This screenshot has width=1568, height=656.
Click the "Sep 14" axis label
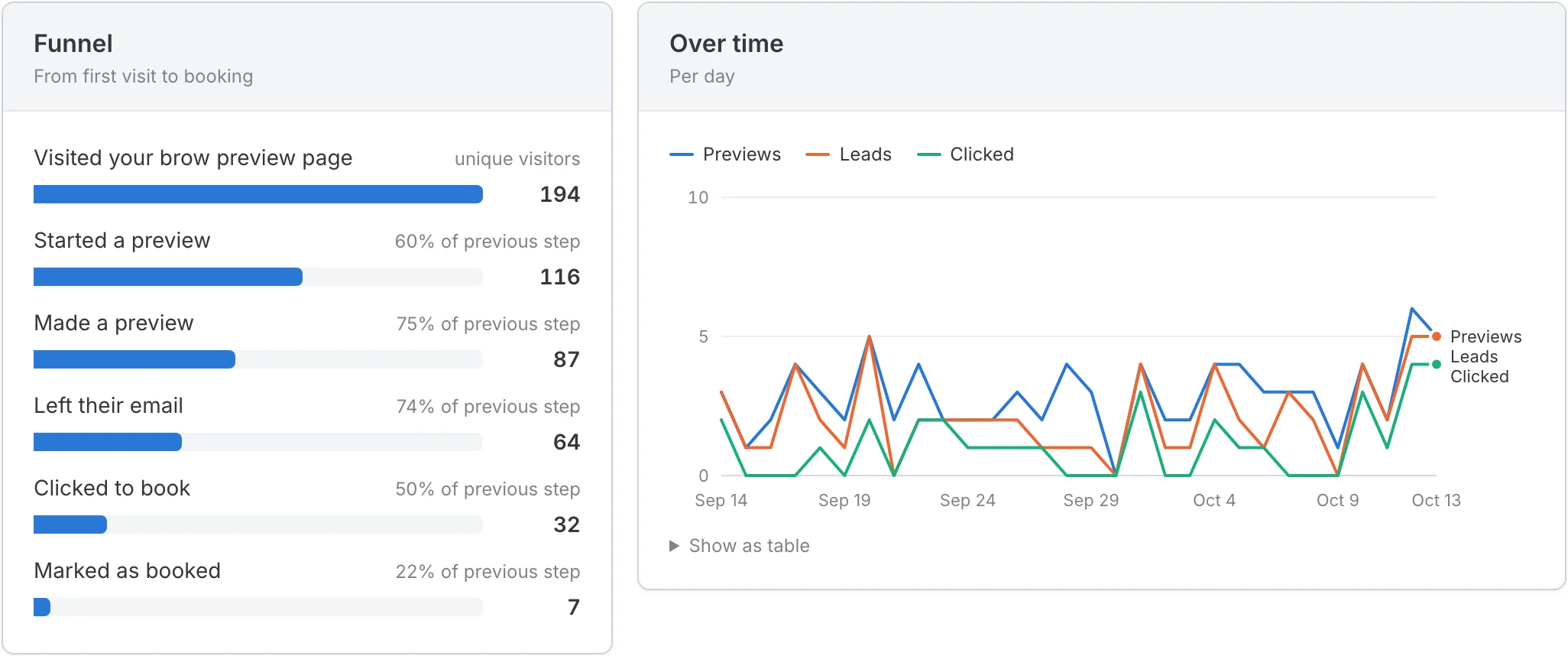721,500
